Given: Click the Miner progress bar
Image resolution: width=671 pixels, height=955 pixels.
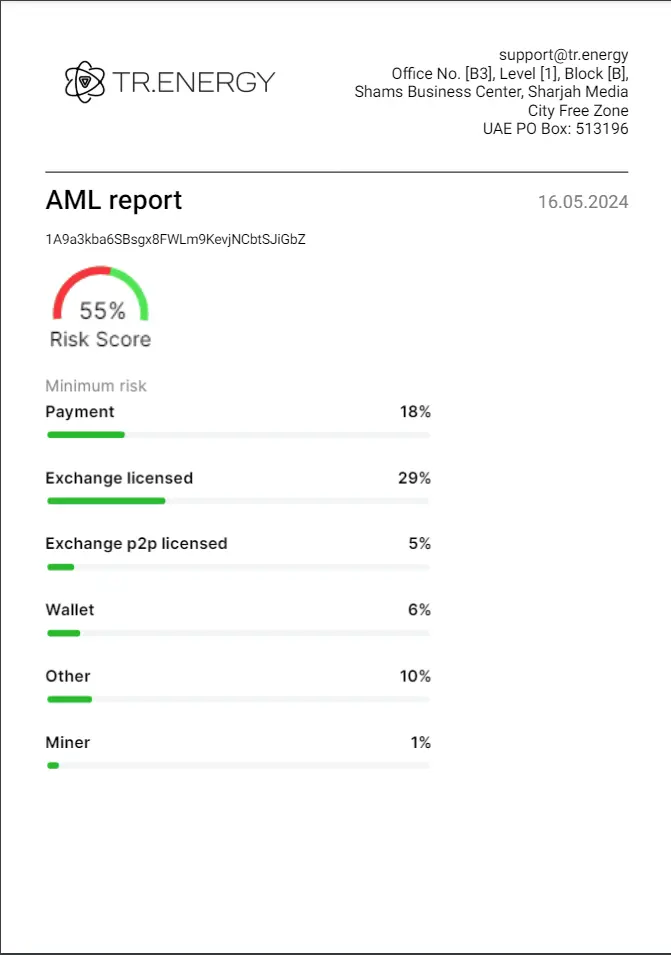Looking at the screenshot, I should coord(238,765).
